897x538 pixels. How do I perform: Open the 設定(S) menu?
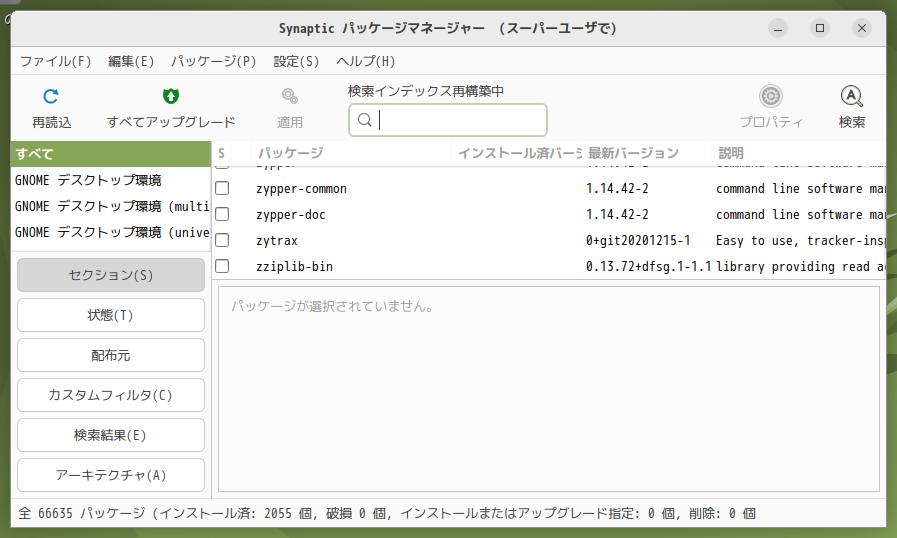pos(296,61)
